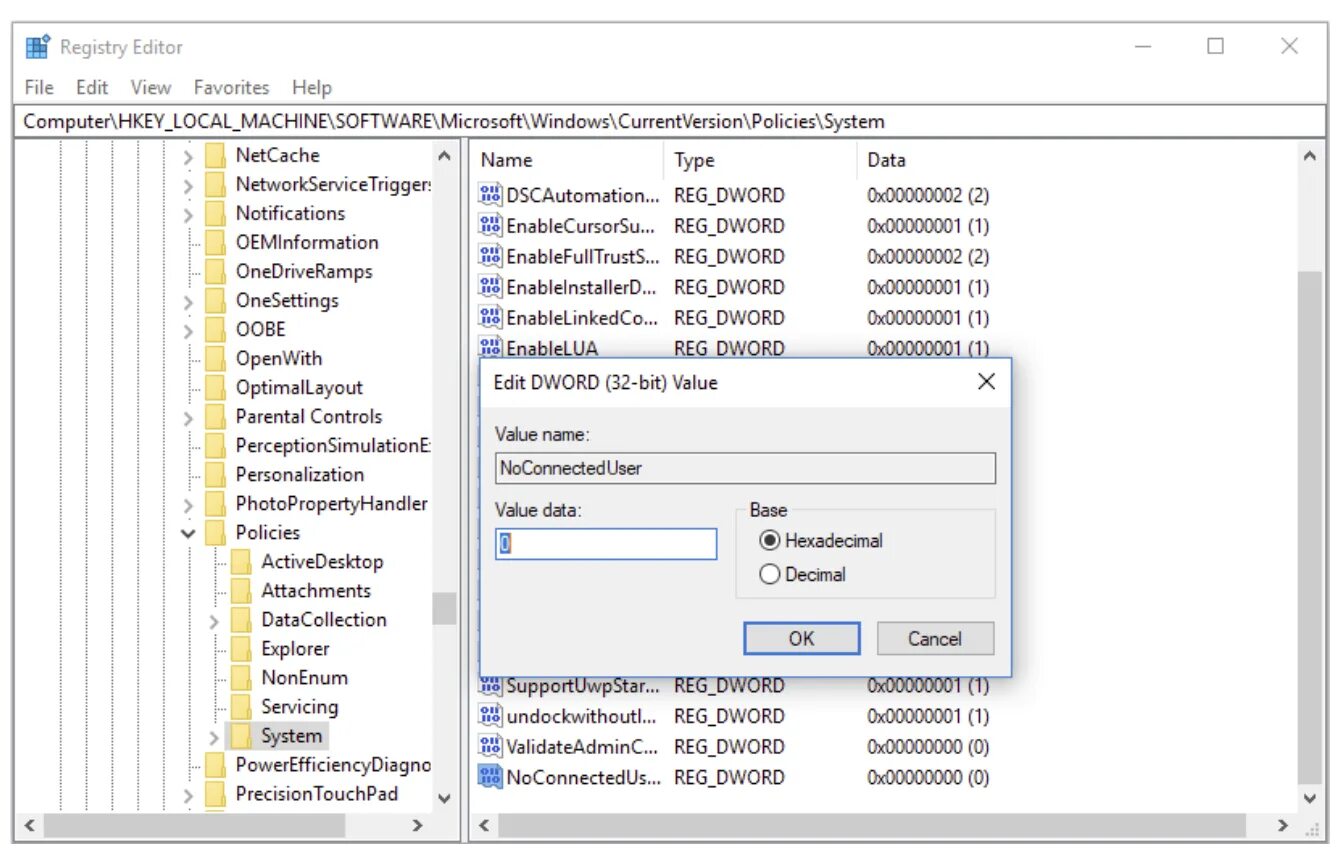
Task: Click the tree pane vertical scrollbar thumb
Action: click(444, 608)
